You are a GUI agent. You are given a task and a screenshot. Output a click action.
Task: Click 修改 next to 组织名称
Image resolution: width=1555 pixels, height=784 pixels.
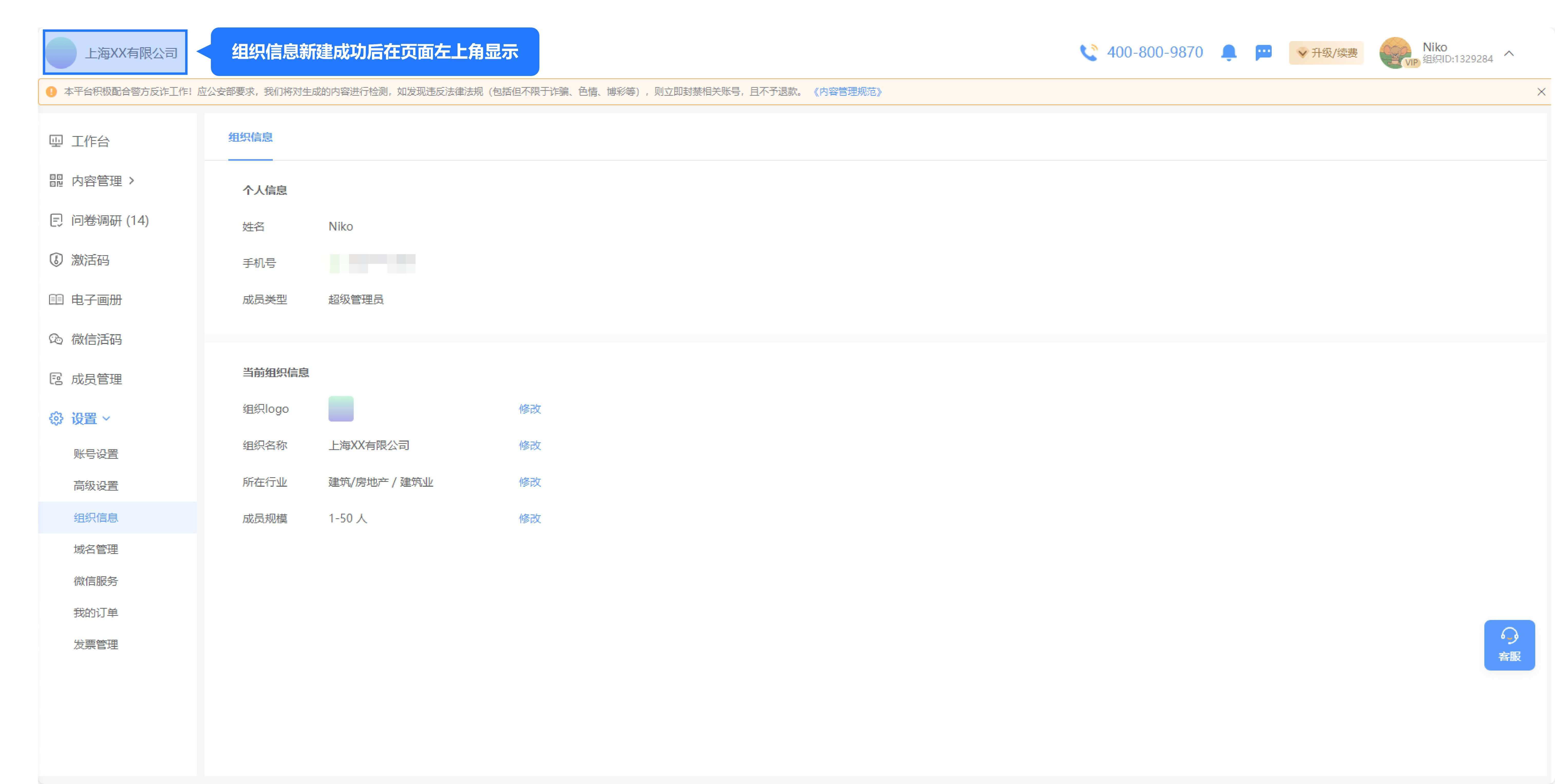[x=529, y=445]
